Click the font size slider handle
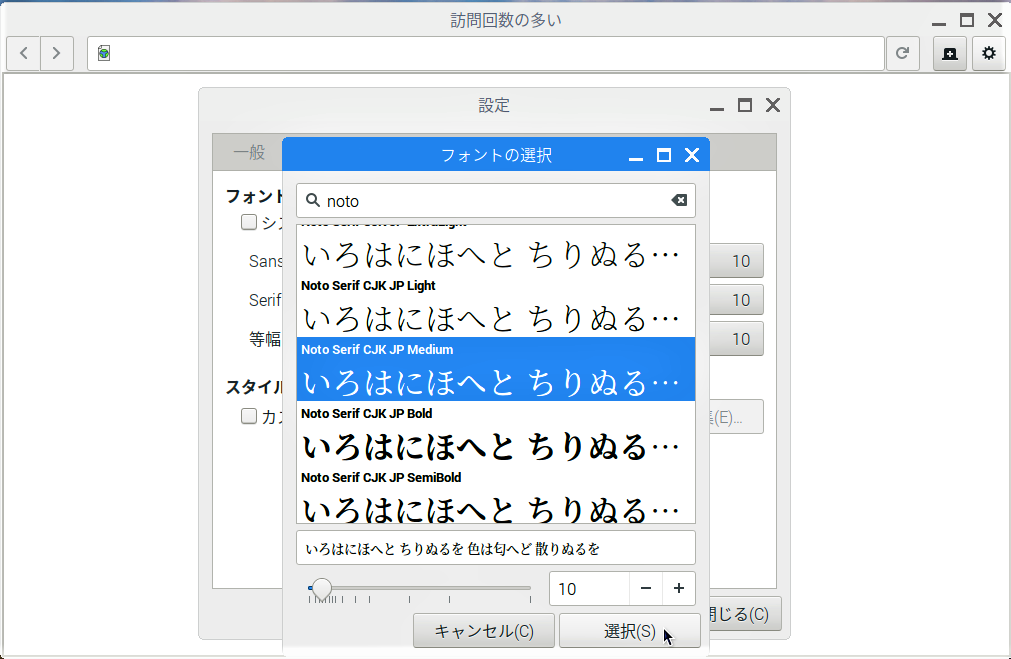1011x659 pixels. [x=322, y=588]
